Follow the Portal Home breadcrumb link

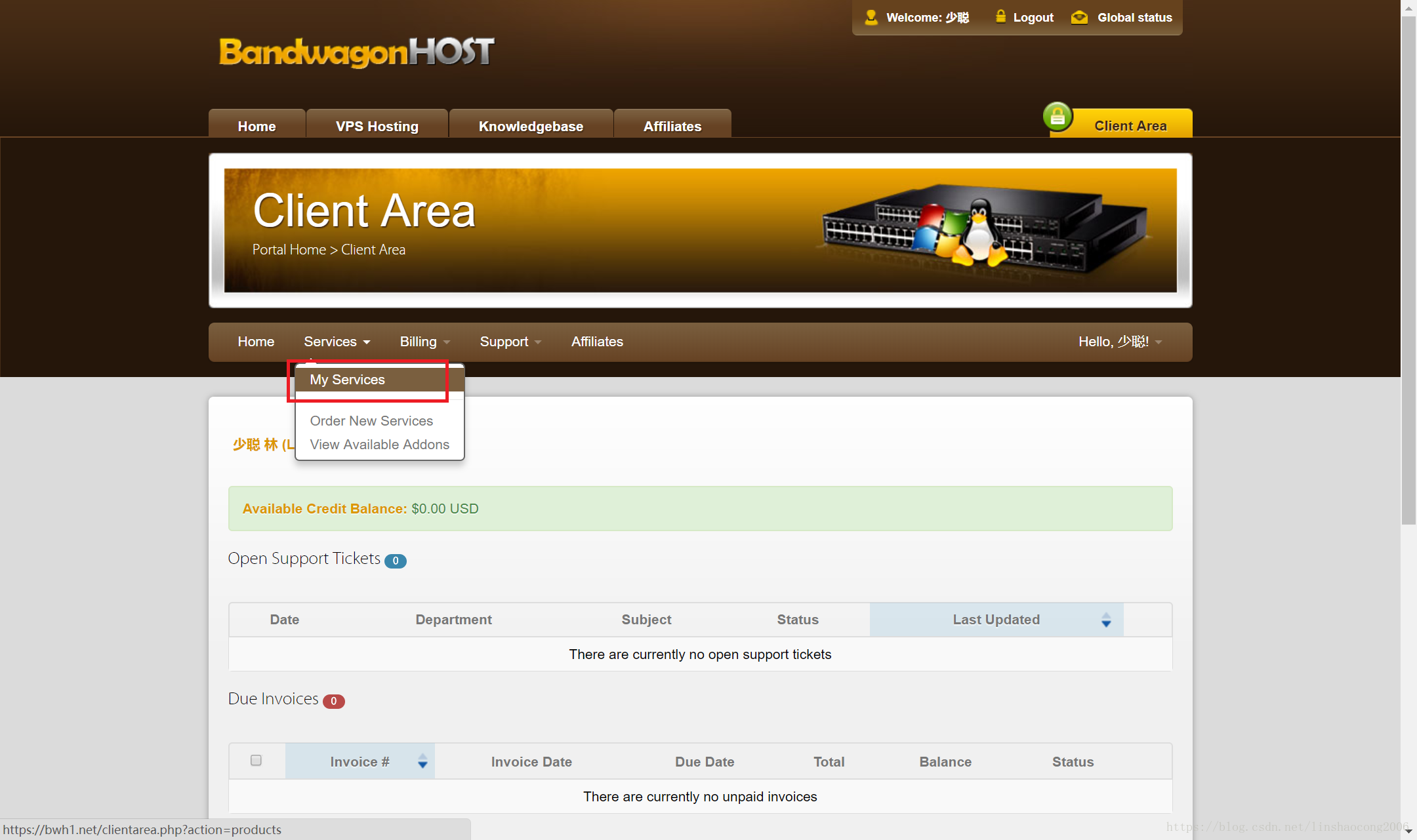point(289,250)
